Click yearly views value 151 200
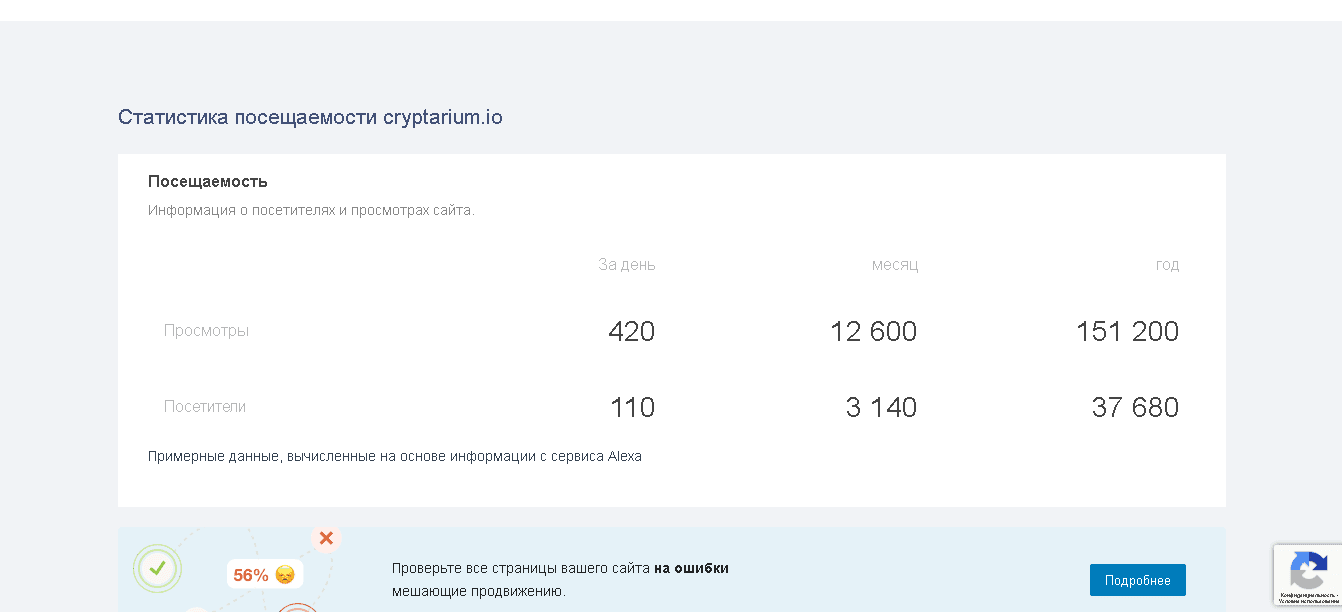1342x612 pixels. 1127,331
